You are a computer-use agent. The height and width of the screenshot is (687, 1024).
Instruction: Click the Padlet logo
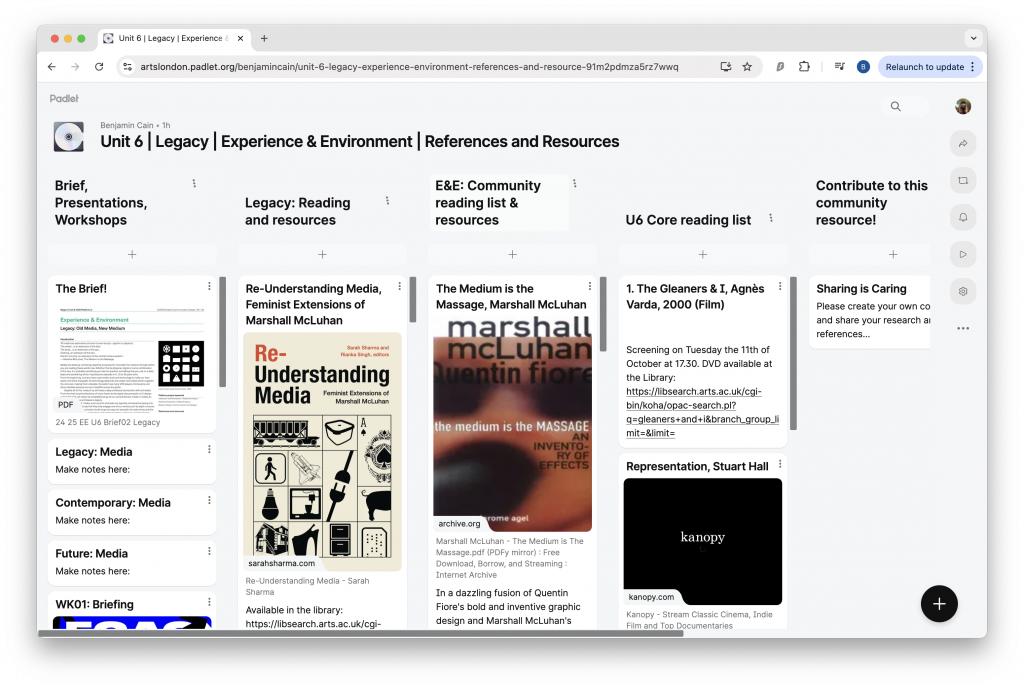coord(64,99)
